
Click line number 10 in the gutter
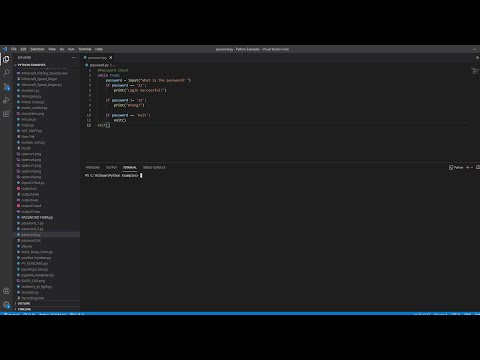(89, 115)
